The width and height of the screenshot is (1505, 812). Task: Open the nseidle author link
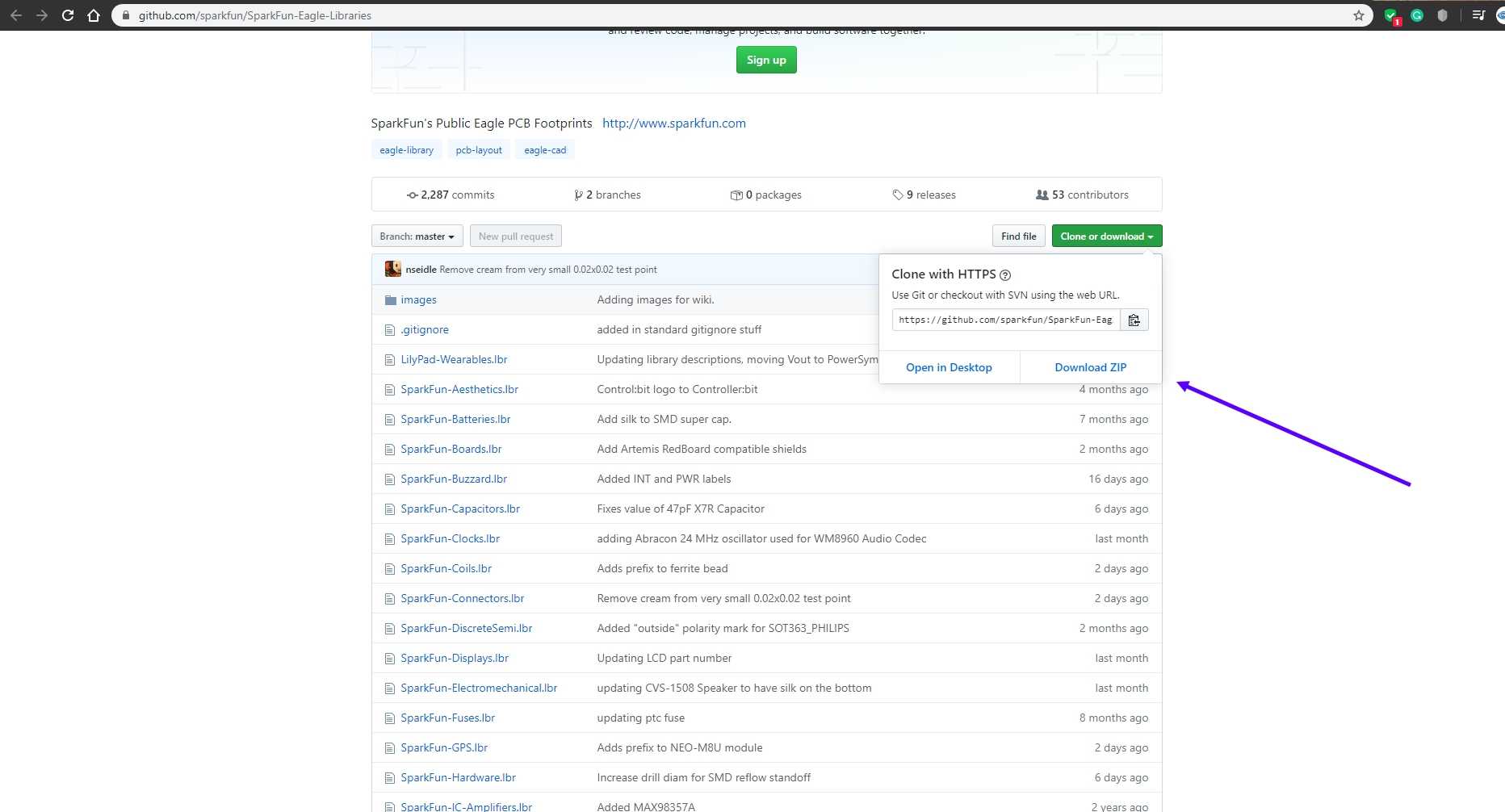[x=421, y=270]
